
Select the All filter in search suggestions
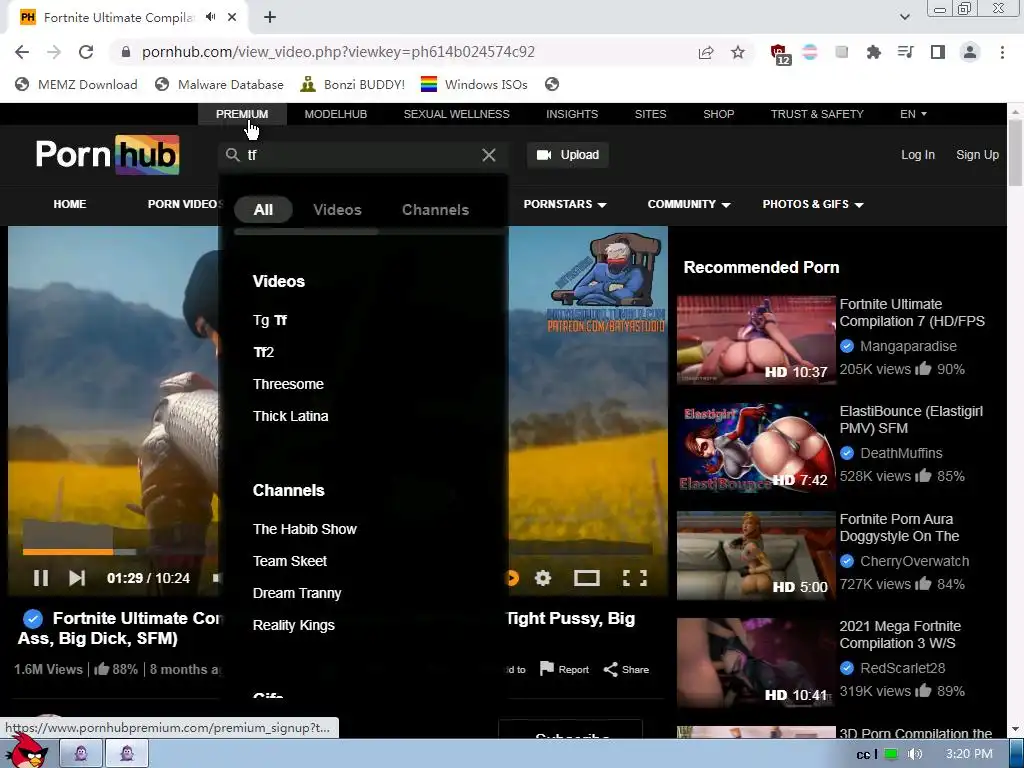click(x=263, y=210)
